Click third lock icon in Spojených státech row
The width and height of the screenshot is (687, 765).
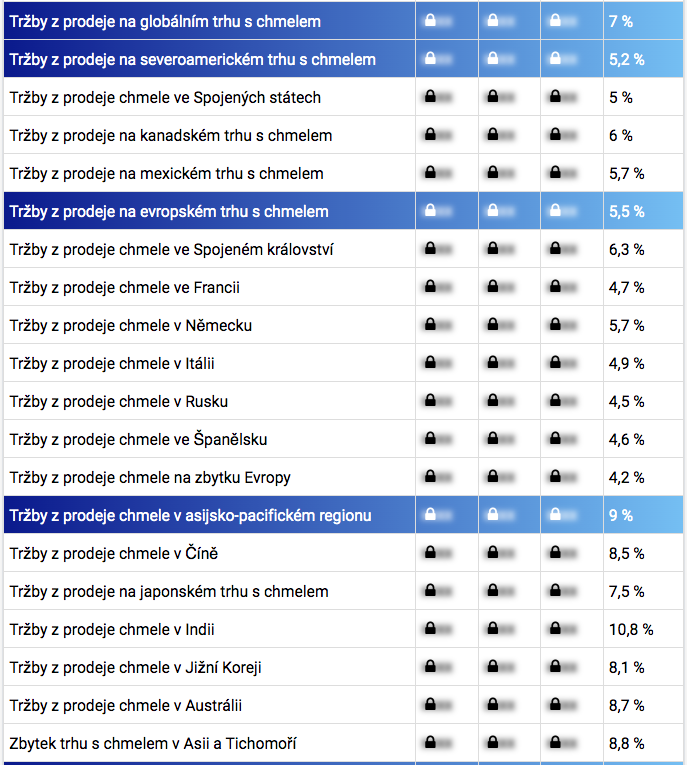click(x=554, y=97)
